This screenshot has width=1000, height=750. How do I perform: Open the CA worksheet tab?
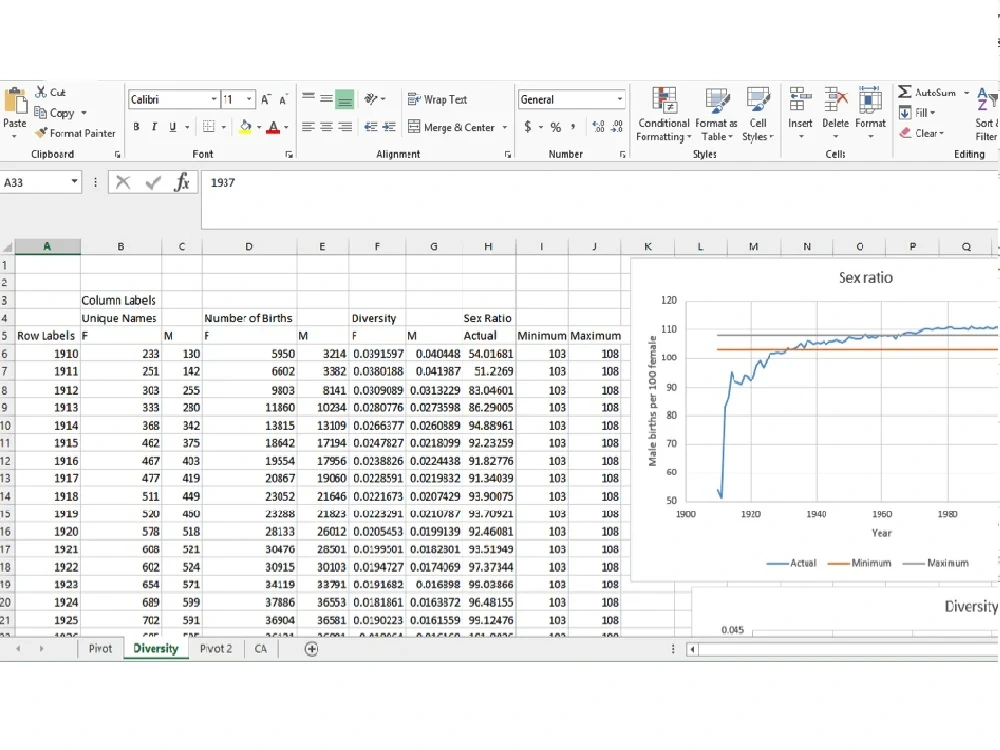260,648
